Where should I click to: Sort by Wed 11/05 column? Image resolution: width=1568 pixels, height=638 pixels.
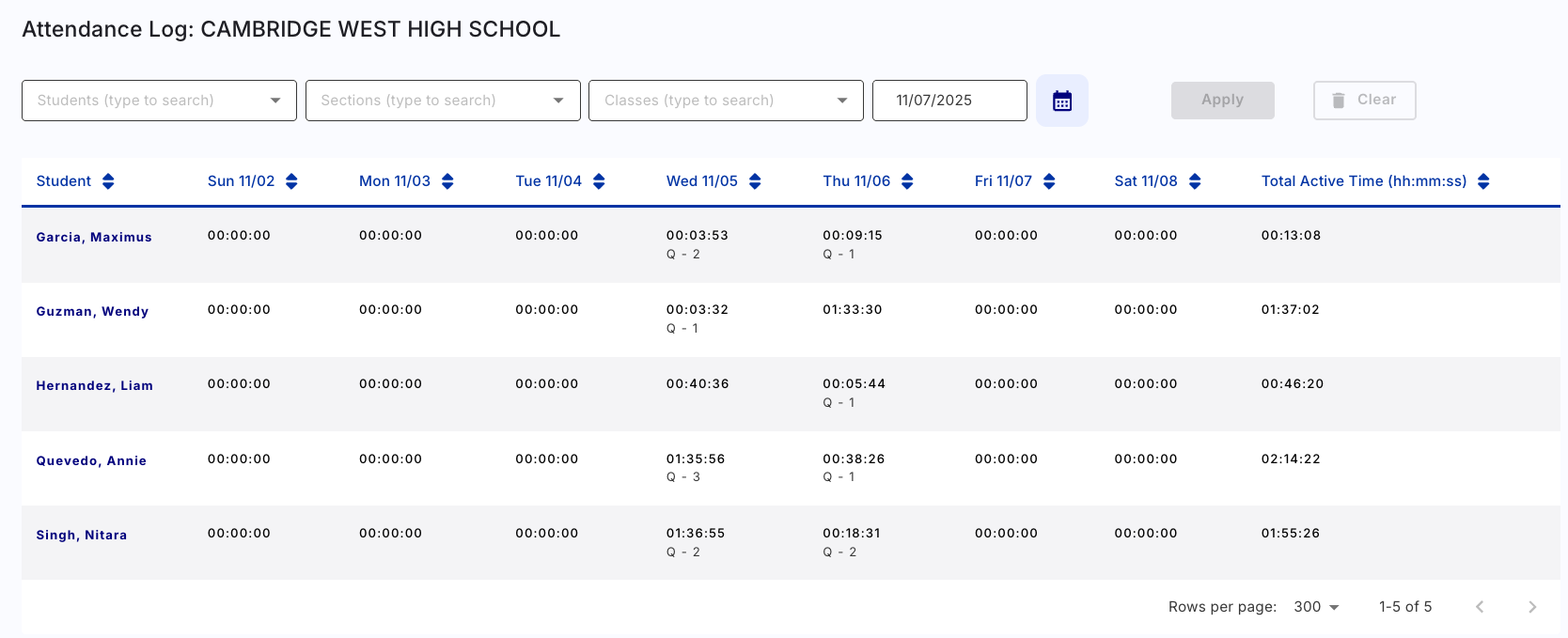click(x=755, y=181)
